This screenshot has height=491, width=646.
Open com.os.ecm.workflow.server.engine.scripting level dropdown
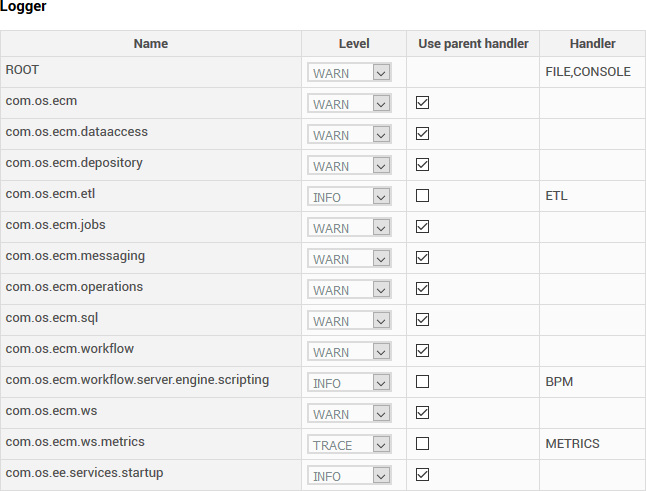349,382
